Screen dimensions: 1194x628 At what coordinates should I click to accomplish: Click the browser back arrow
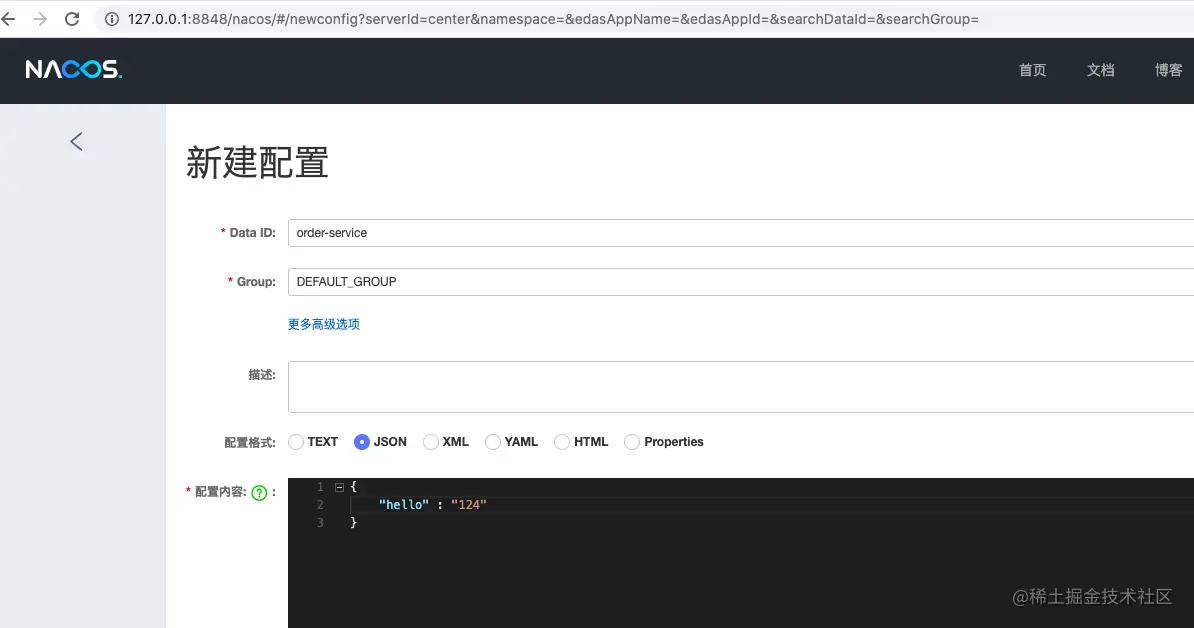click(x=8, y=19)
